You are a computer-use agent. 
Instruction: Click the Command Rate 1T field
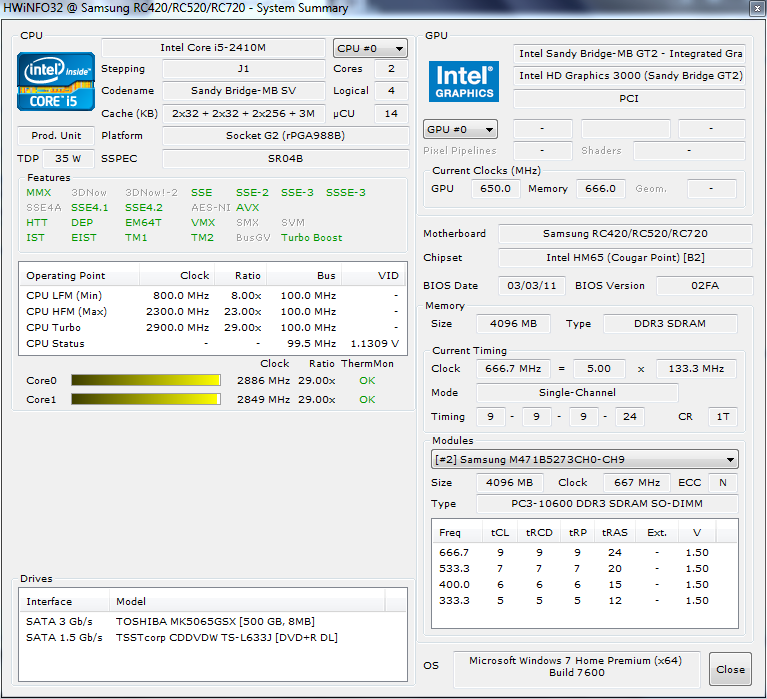pos(722,417)
